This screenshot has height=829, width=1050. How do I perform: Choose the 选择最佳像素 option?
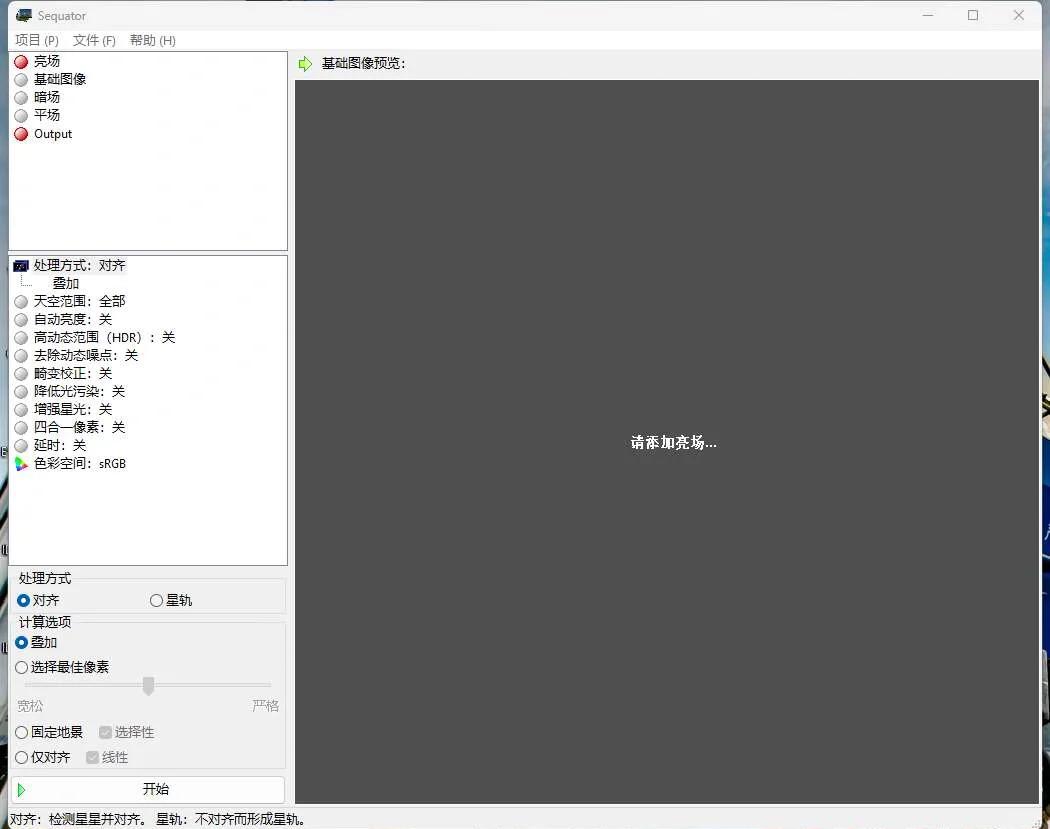point(22,668)
